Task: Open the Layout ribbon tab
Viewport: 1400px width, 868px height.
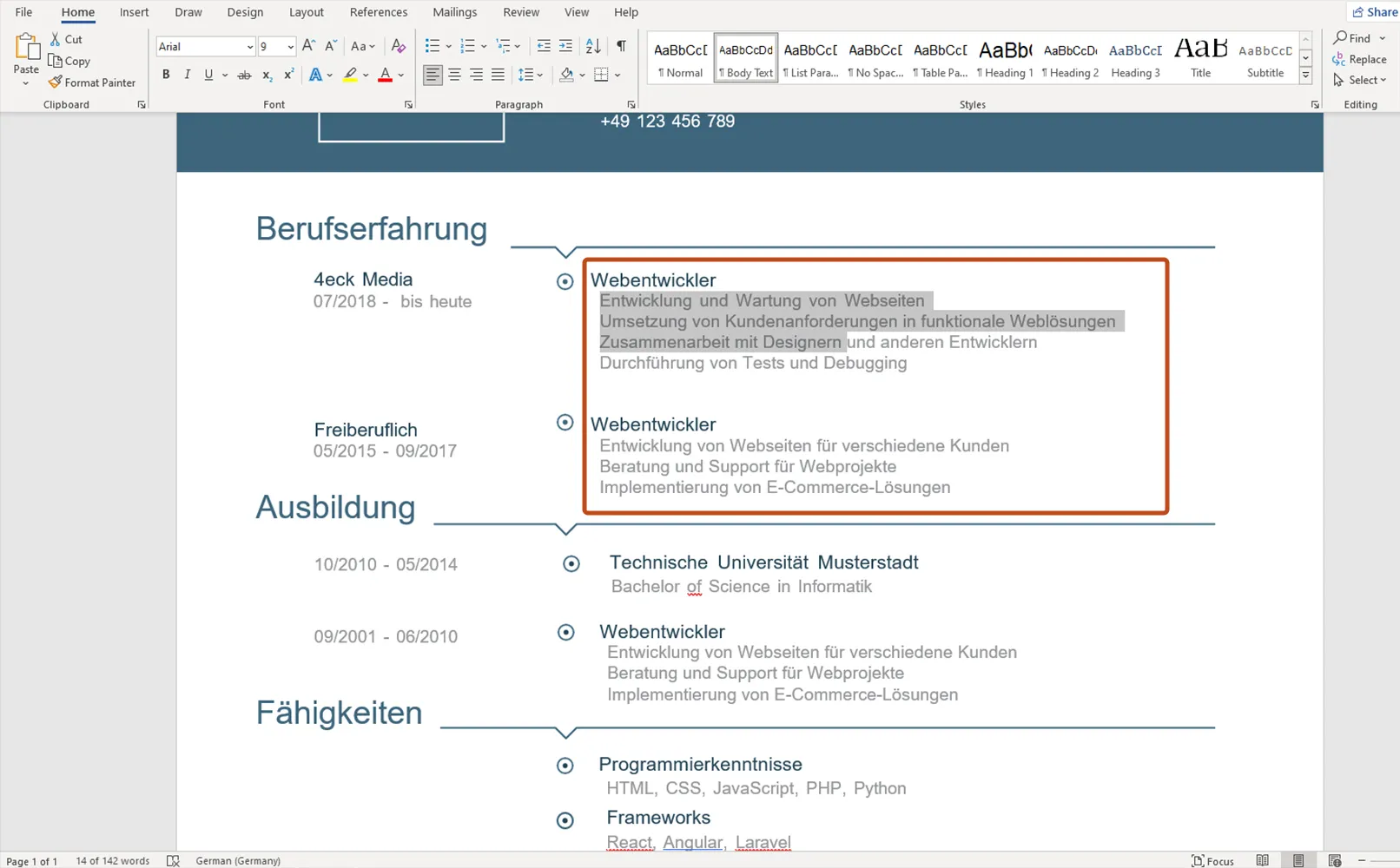Action: [306, 12]
